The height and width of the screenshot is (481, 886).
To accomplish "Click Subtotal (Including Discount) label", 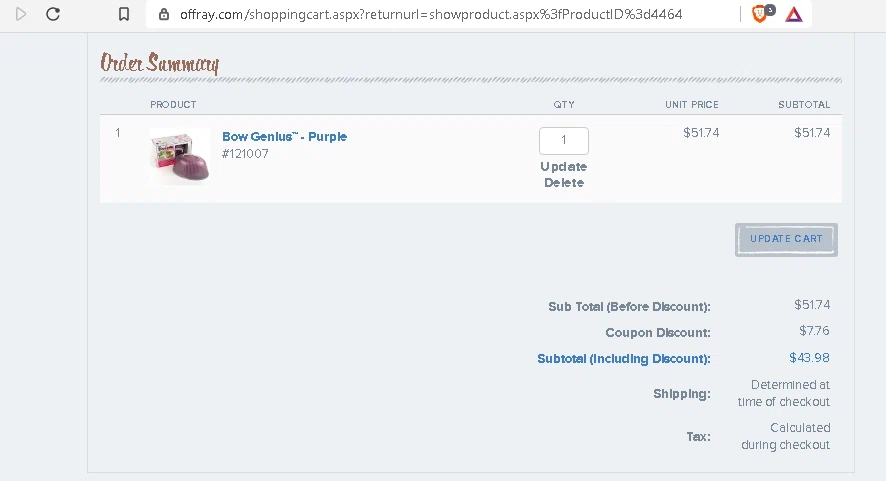I will 624,359.
